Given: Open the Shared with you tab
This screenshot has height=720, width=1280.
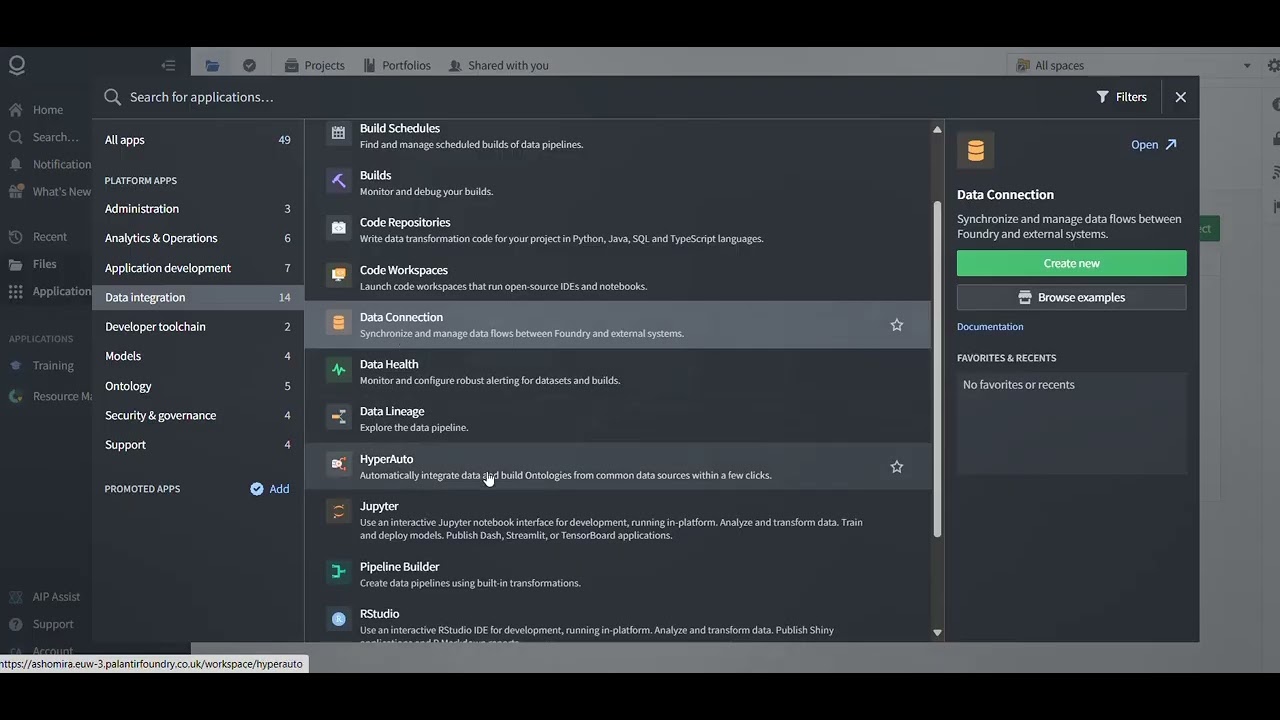Looking at the screenshot, I should (x=499, y=65).
